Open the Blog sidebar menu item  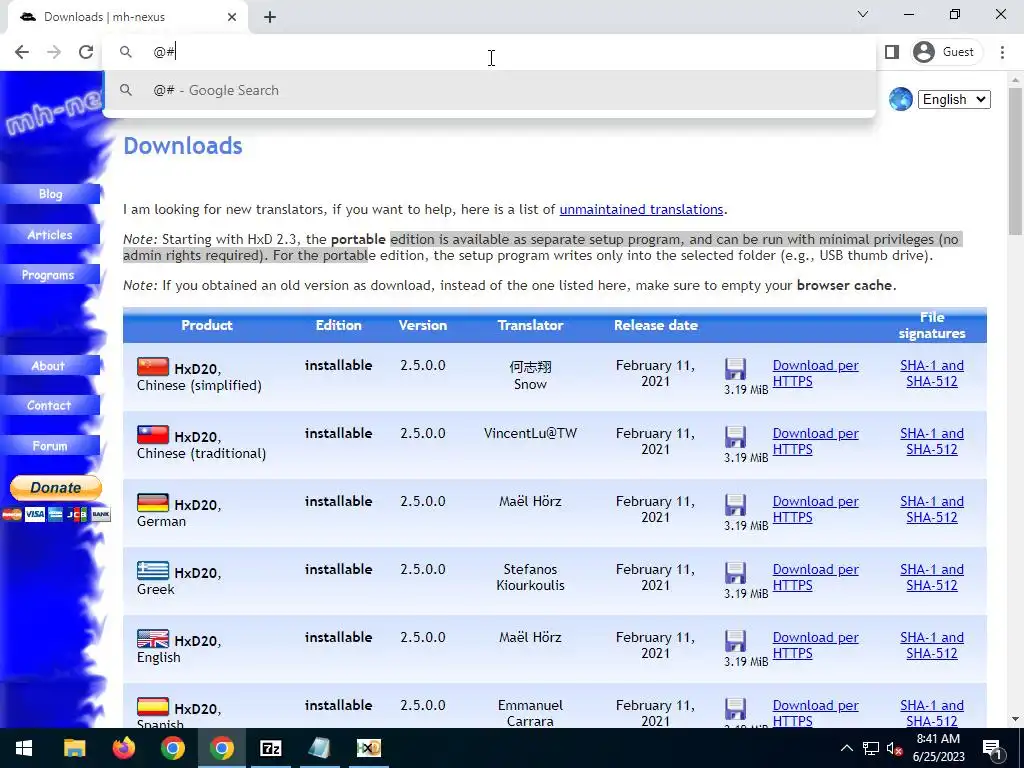click(50, 194)
